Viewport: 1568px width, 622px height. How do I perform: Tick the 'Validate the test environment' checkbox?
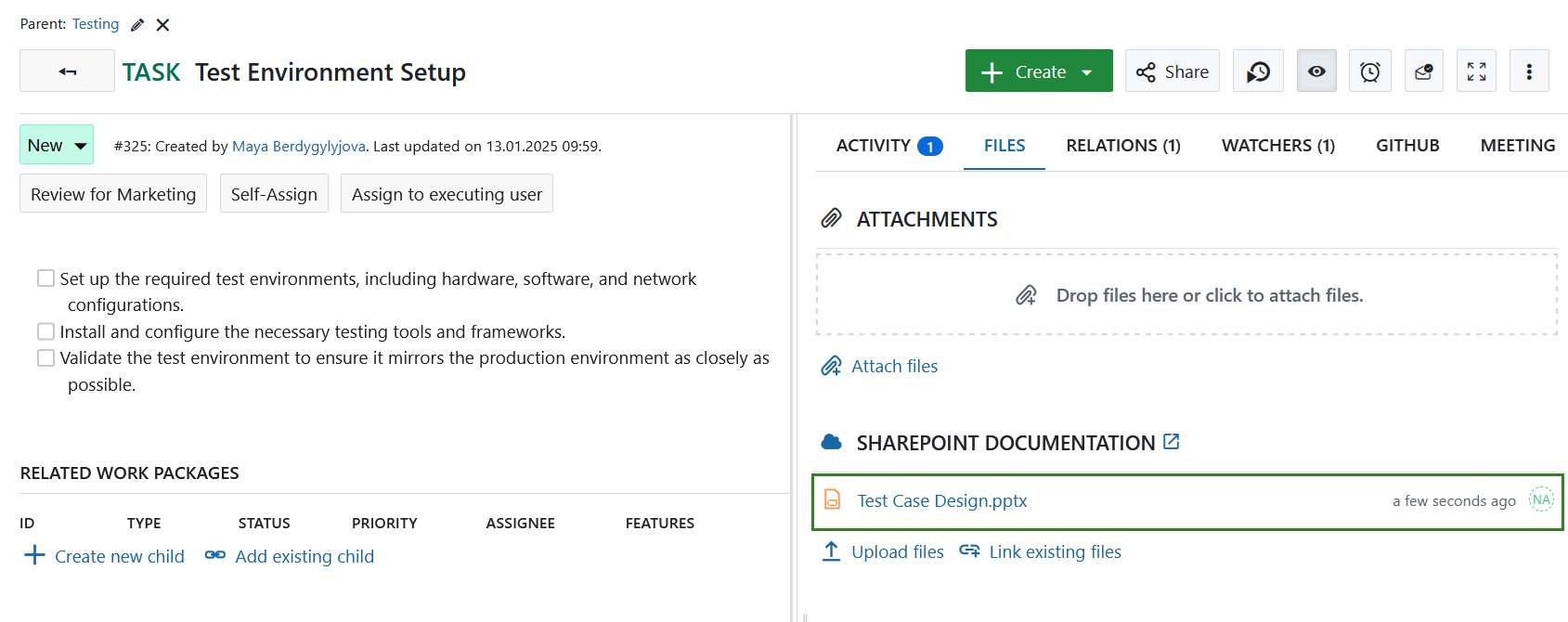pos(45,357)
